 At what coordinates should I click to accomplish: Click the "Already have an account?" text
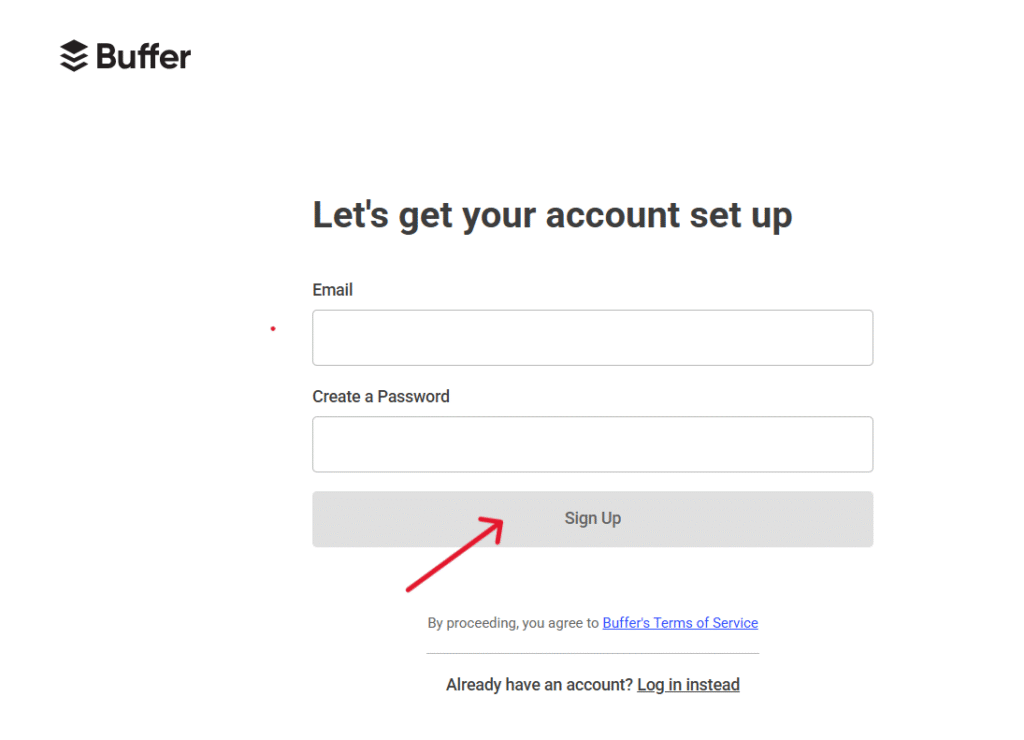coord(539,685)
